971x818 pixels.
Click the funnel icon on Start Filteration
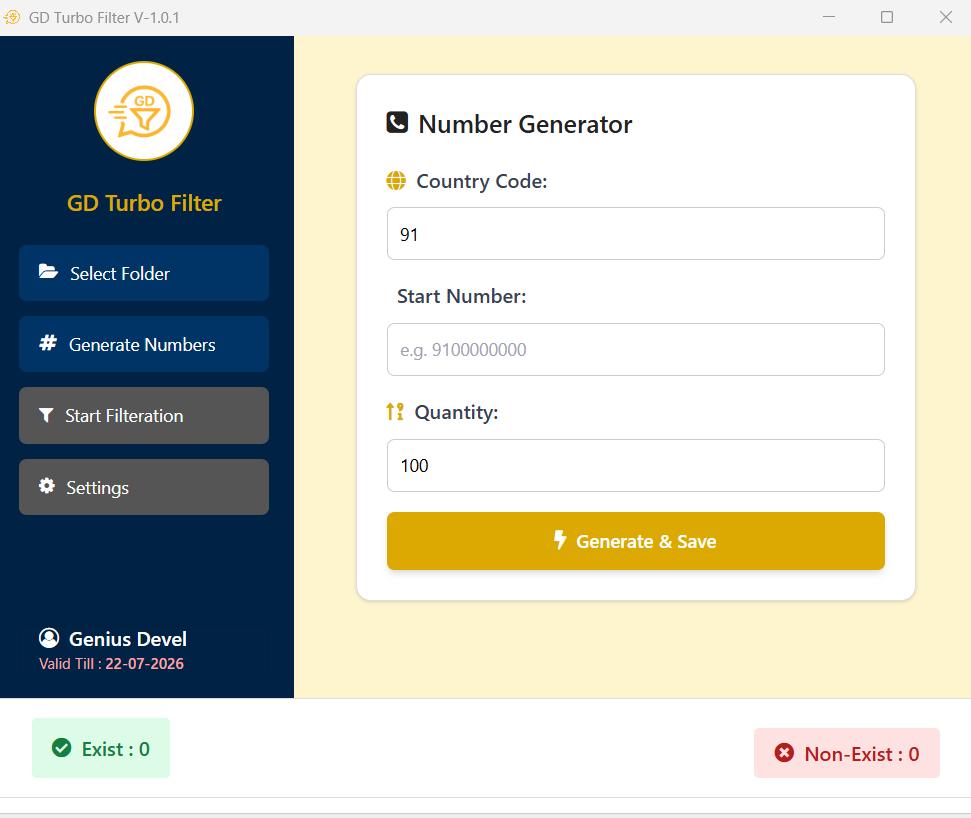46,415
